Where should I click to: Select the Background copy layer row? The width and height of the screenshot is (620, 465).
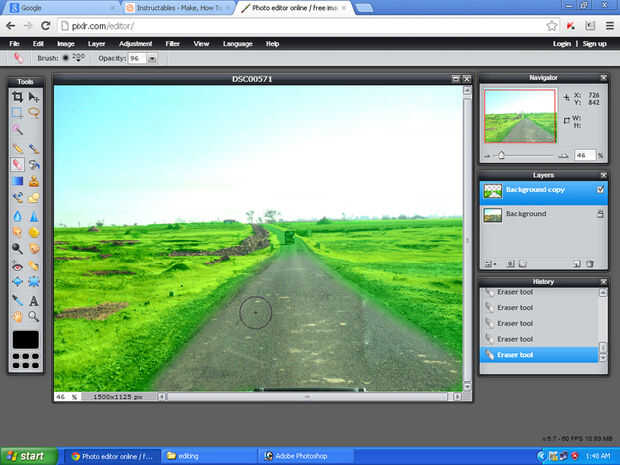pos(544,193)
